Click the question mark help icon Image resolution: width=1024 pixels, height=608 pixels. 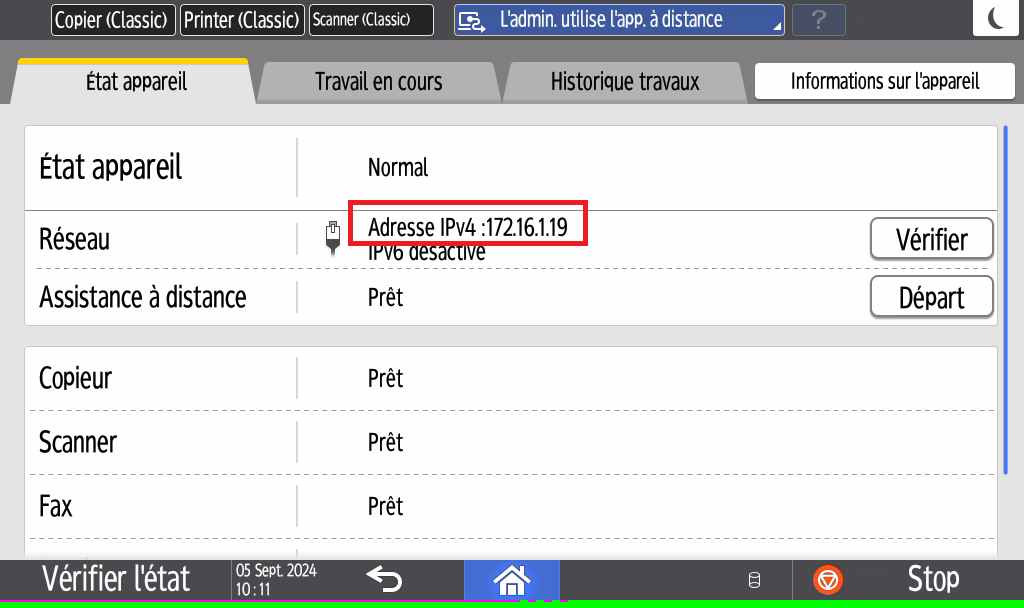point(818,20)
